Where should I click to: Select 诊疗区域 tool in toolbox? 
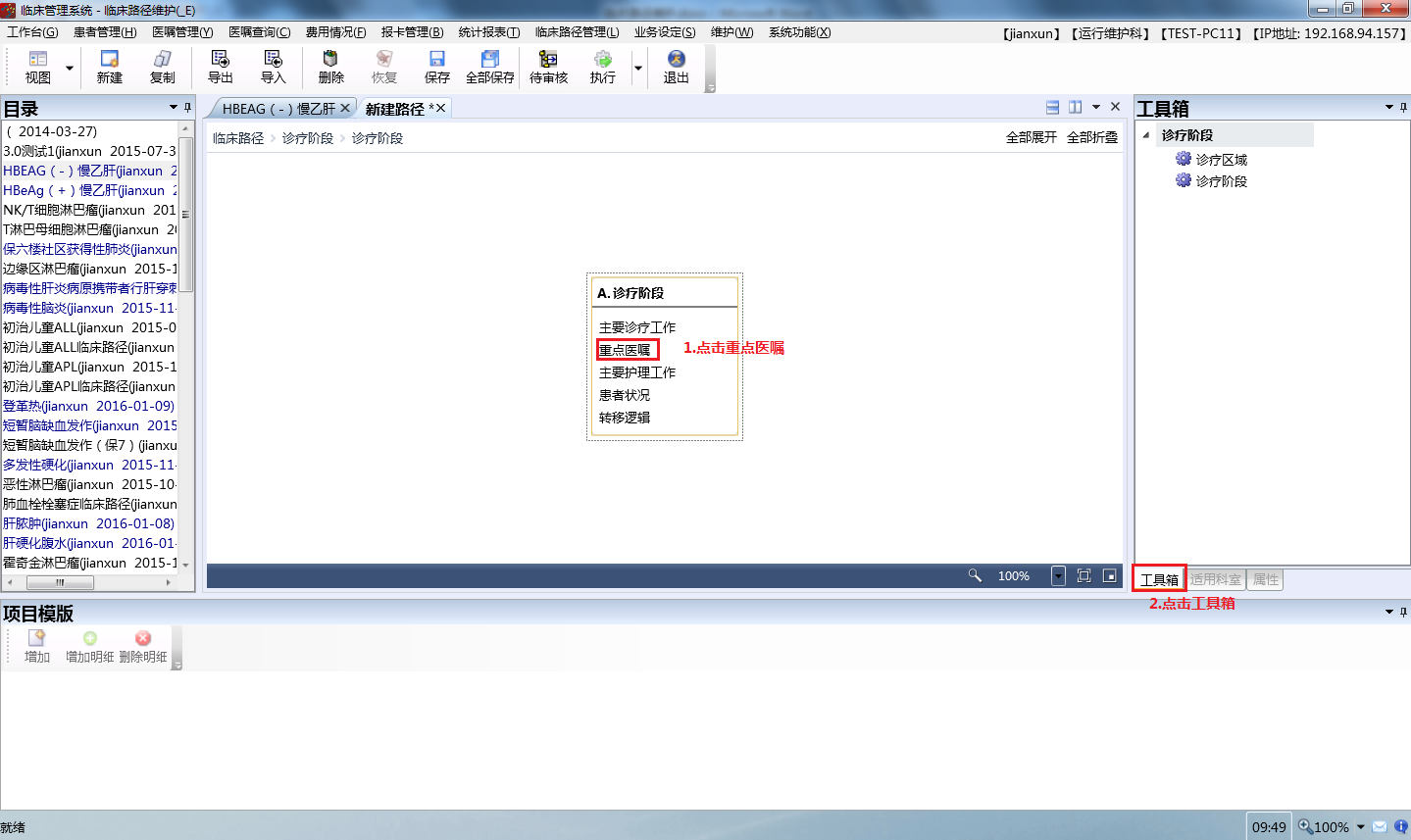tap(1211, 160)
